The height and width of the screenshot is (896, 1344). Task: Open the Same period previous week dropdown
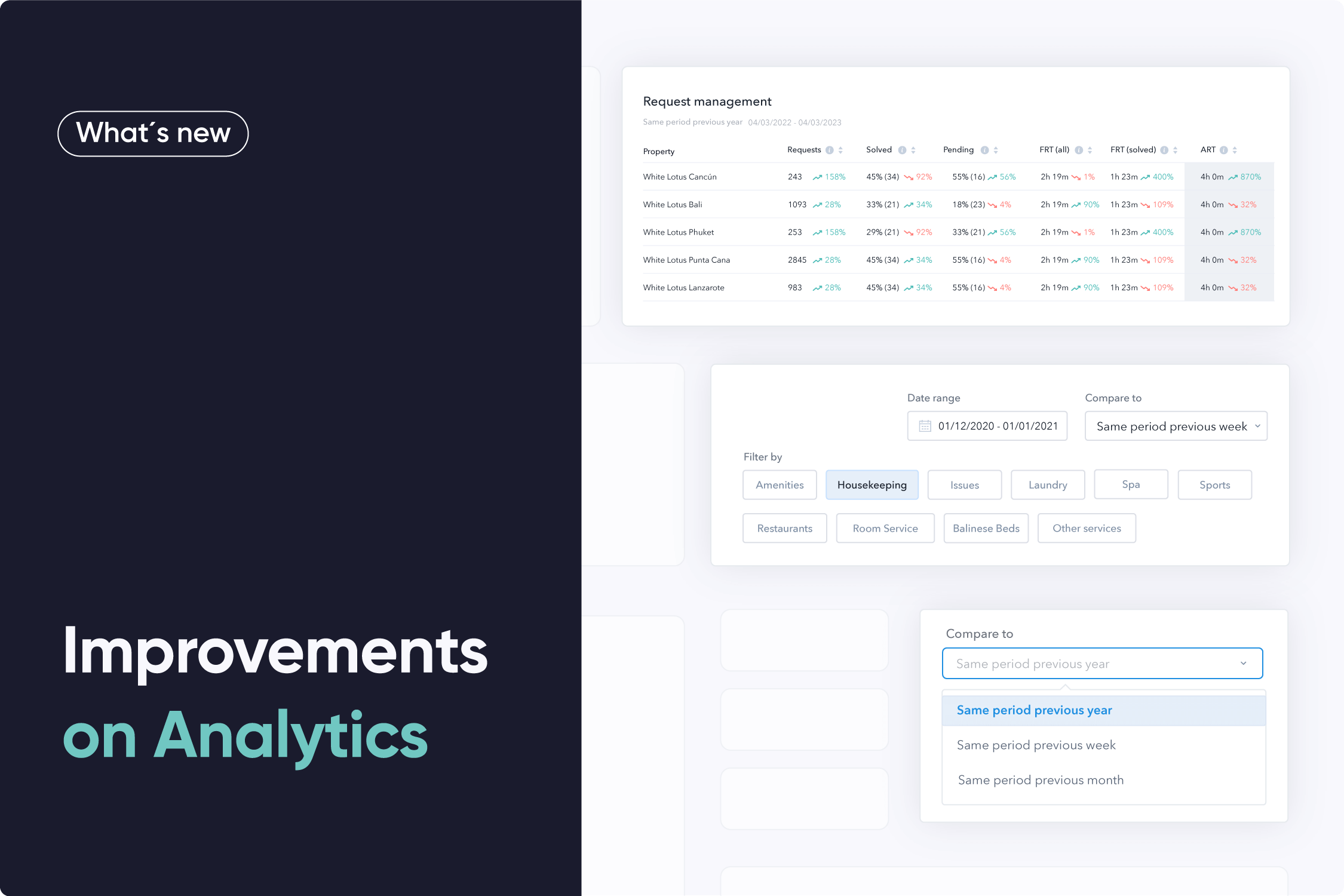[1175, 426]
